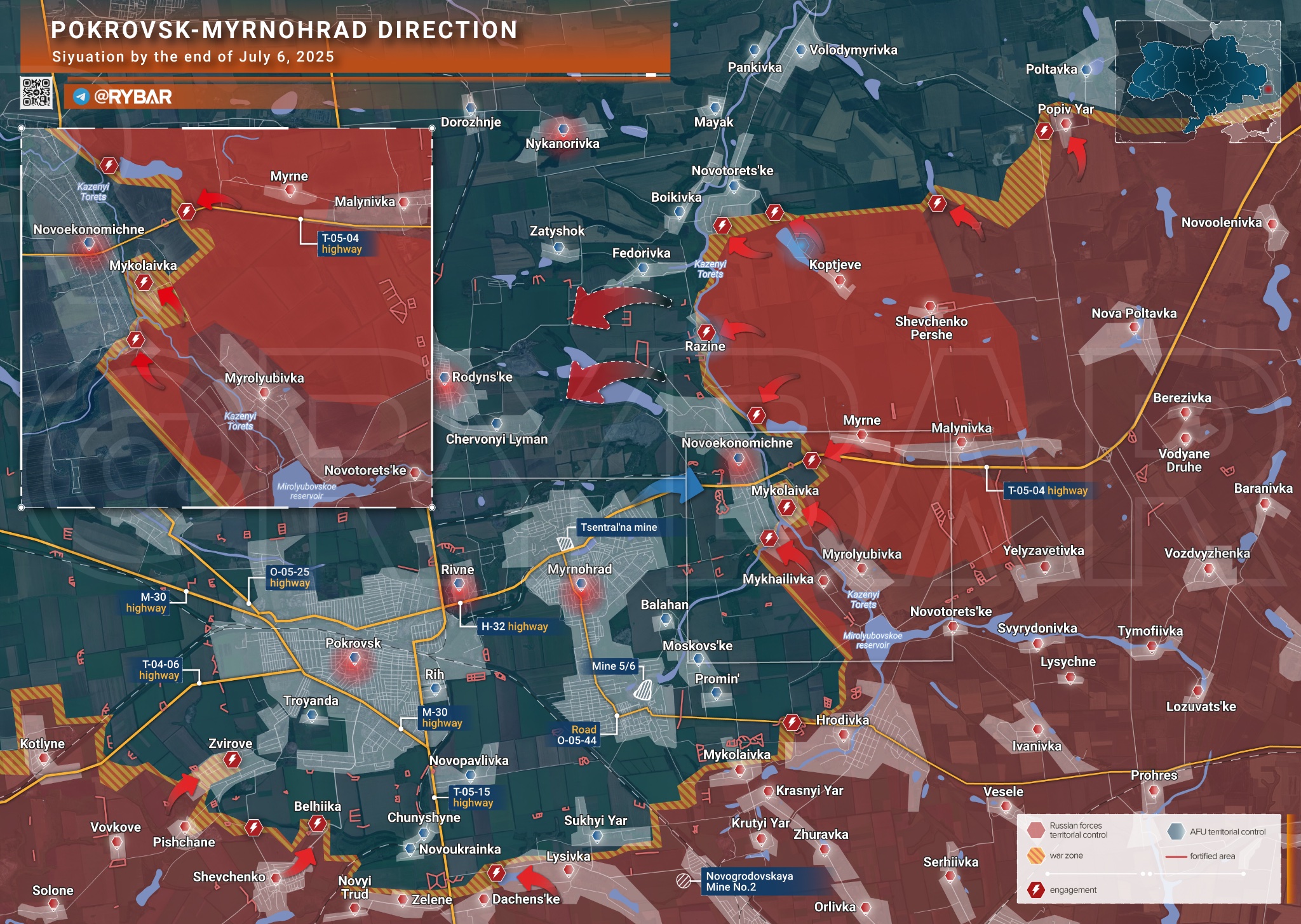1301x924 pixels.
Task: Click the engagement icon next to Hrodivka
Action: pos(792,722)
